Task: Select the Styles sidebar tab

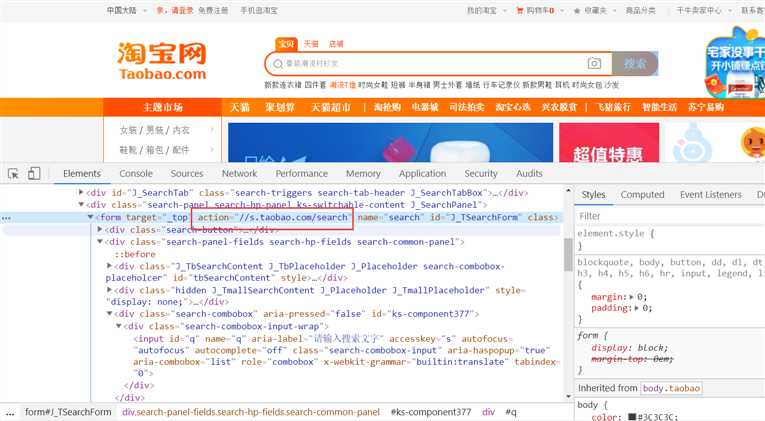Action: [593, 195]
